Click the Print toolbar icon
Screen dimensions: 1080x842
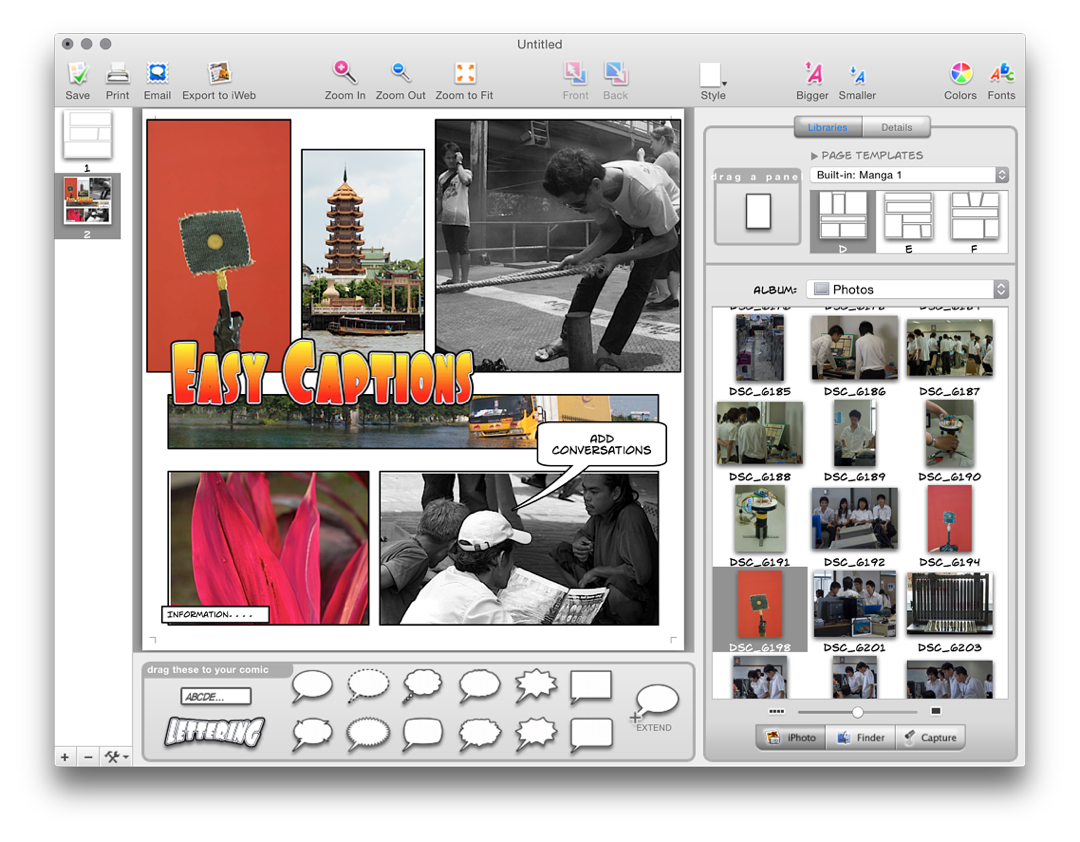(117, 74)
